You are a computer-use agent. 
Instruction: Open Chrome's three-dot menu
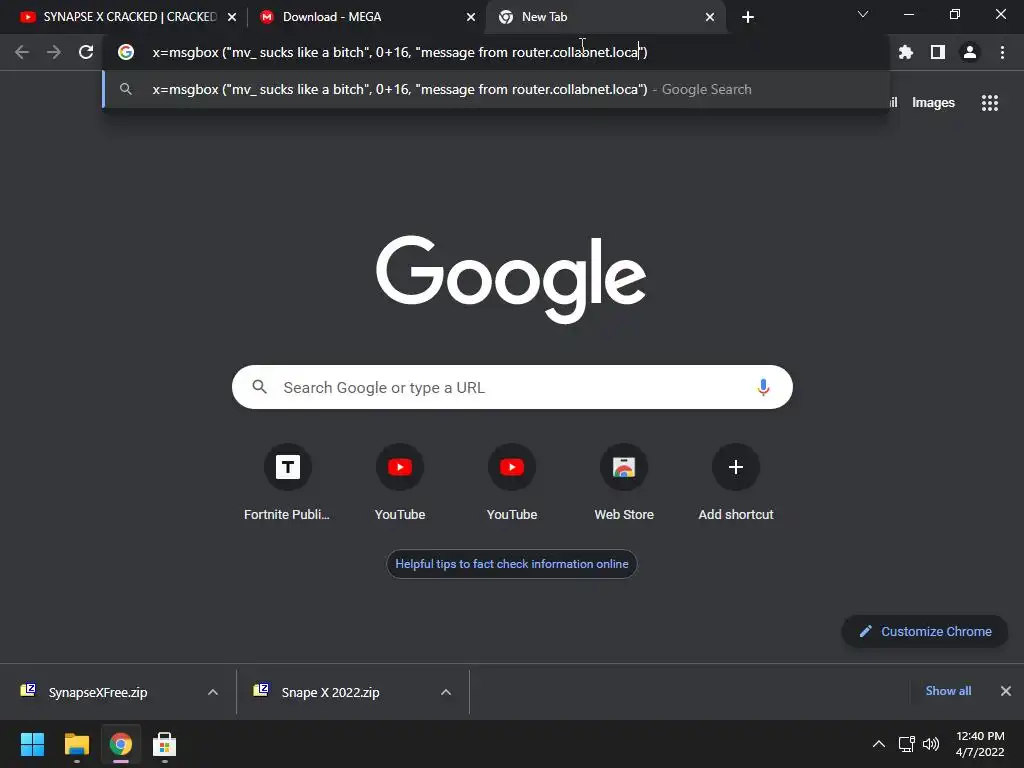coord(1002,52)
